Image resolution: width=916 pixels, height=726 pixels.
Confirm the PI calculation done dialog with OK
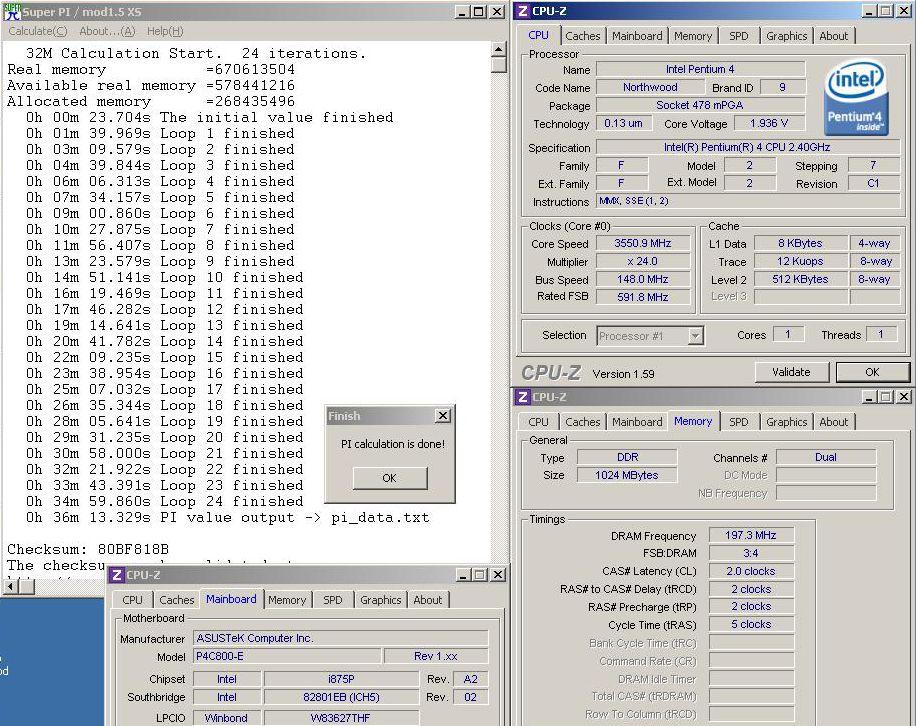tap(390, 478)
